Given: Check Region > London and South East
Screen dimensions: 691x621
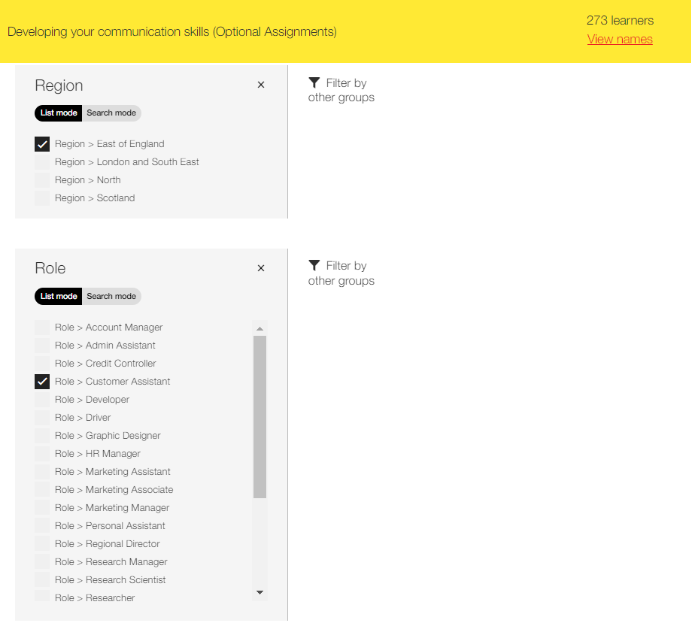Looking at the screenshot, I should point(42,162).
